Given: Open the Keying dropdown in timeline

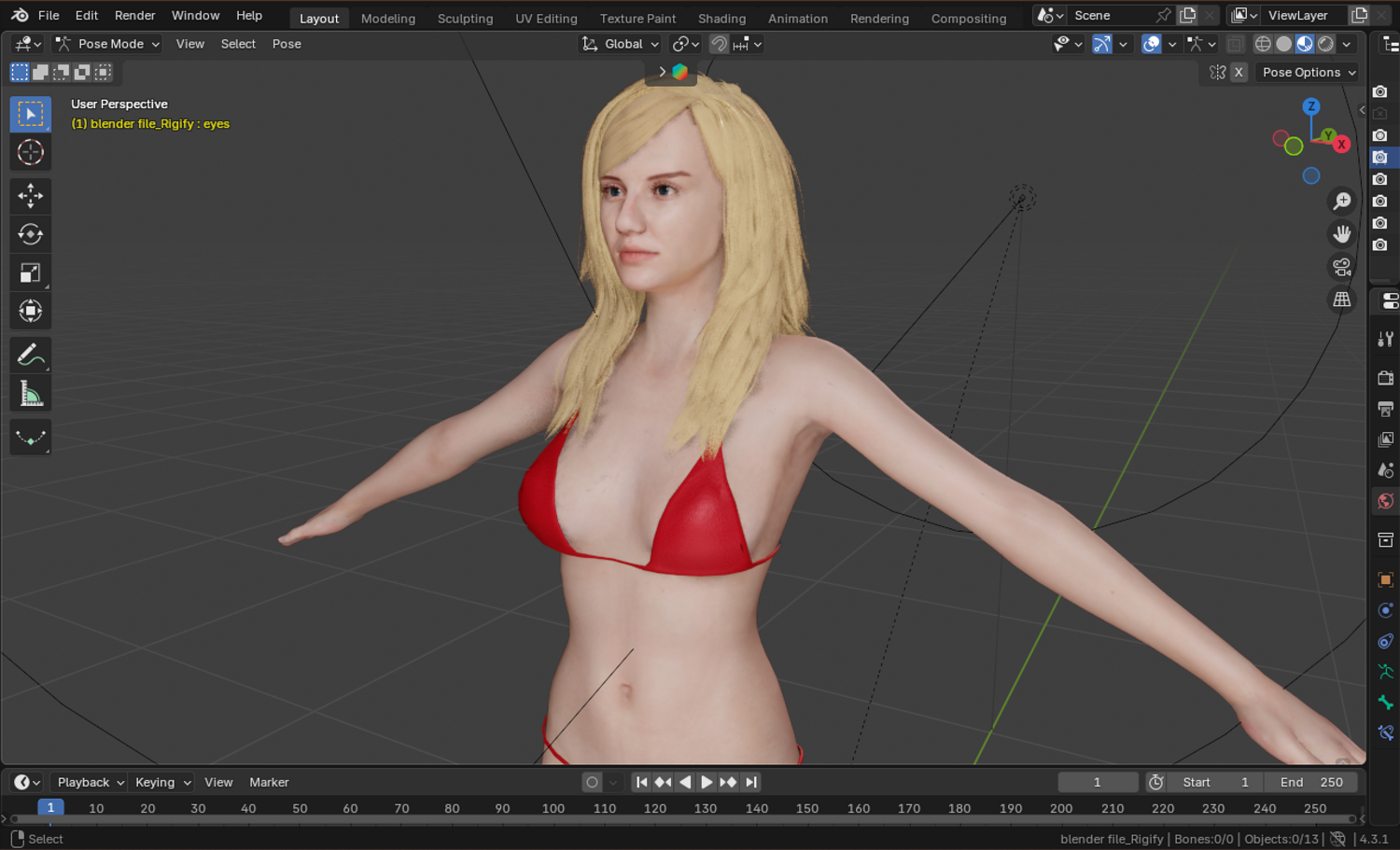Looking at the screenshot, I should coord(161,782).
